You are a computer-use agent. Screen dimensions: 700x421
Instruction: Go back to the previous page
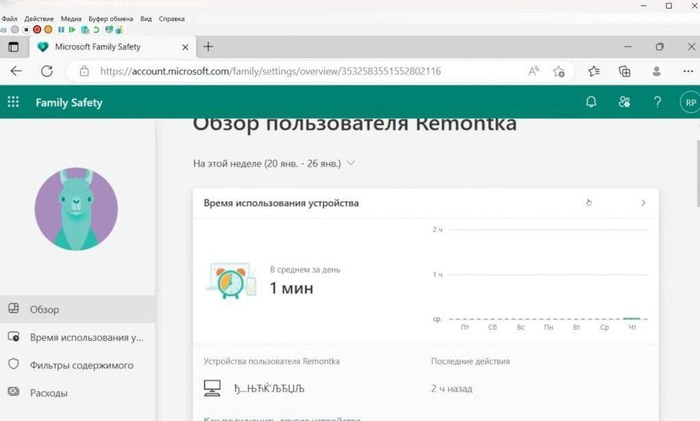(16, 71)
